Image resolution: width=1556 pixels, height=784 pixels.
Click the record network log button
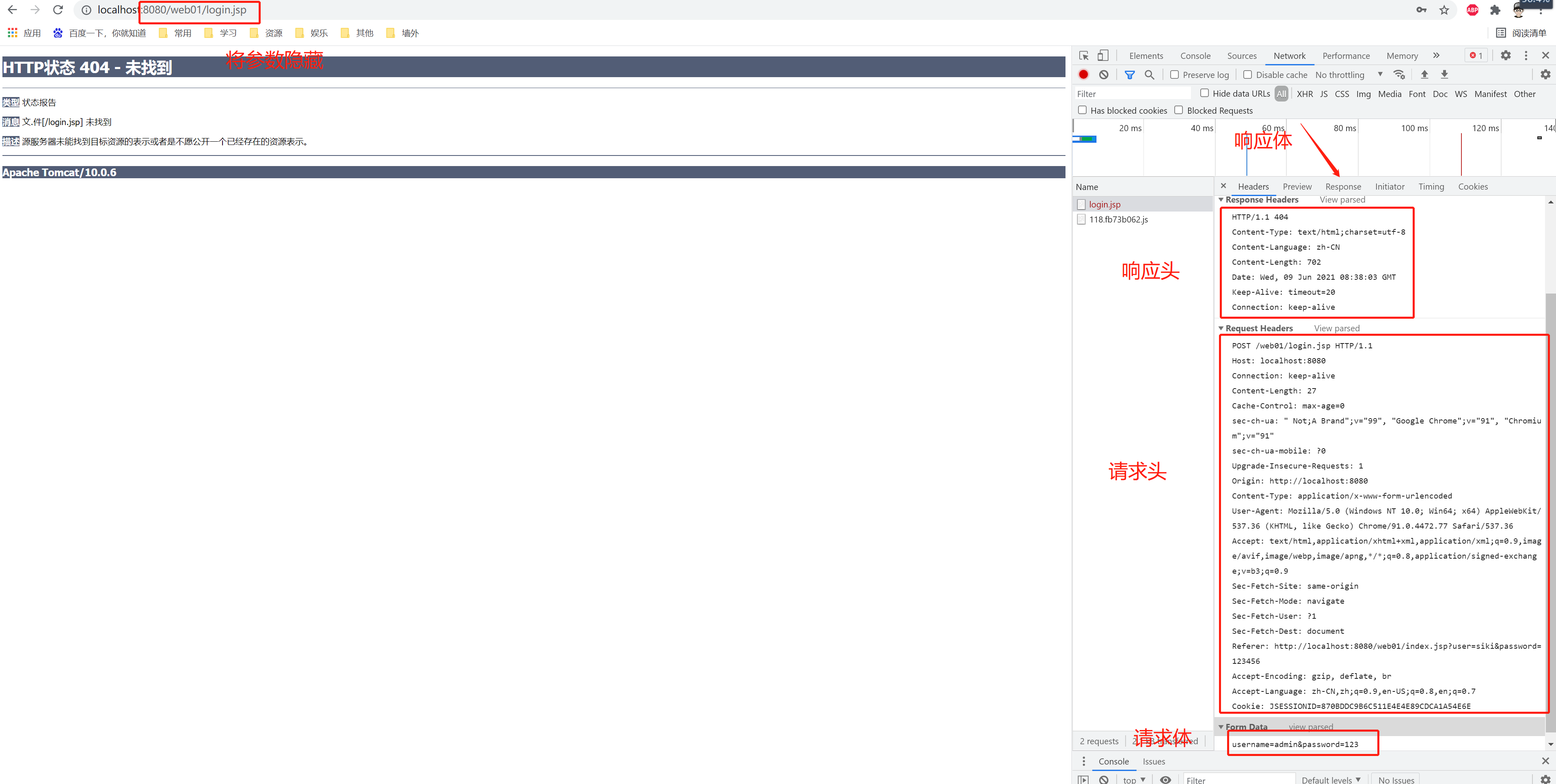click(1083, 74)
